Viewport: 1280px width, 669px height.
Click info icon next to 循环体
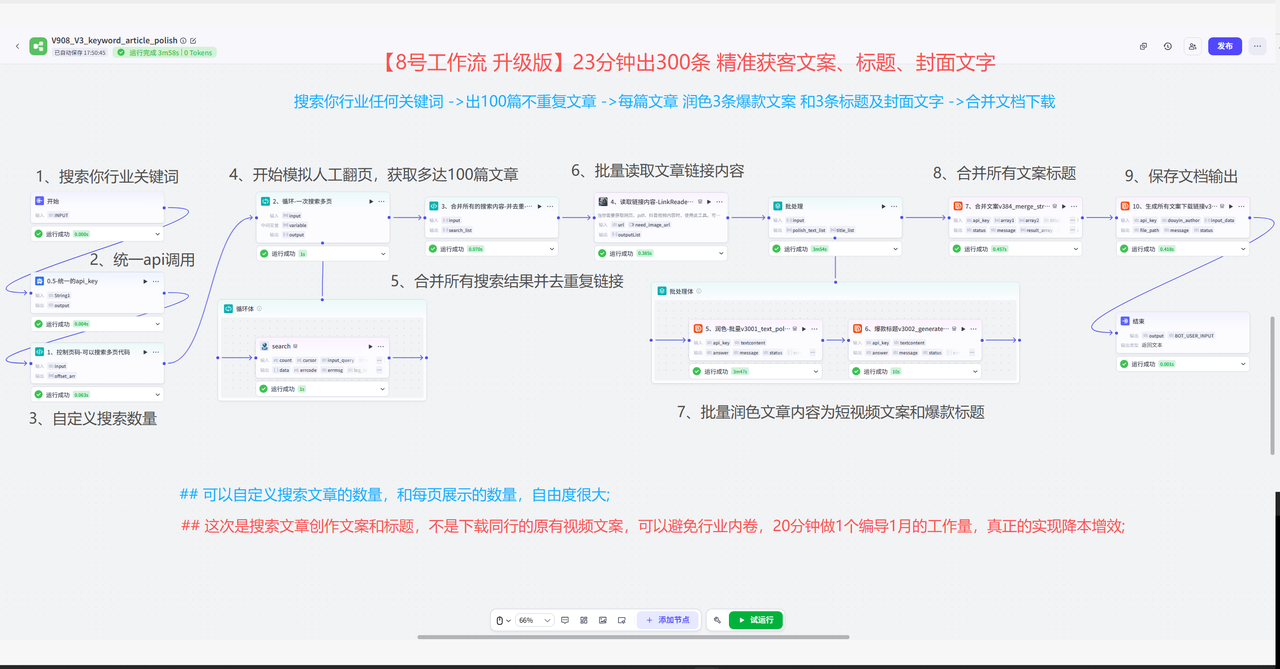coord(260,308)
